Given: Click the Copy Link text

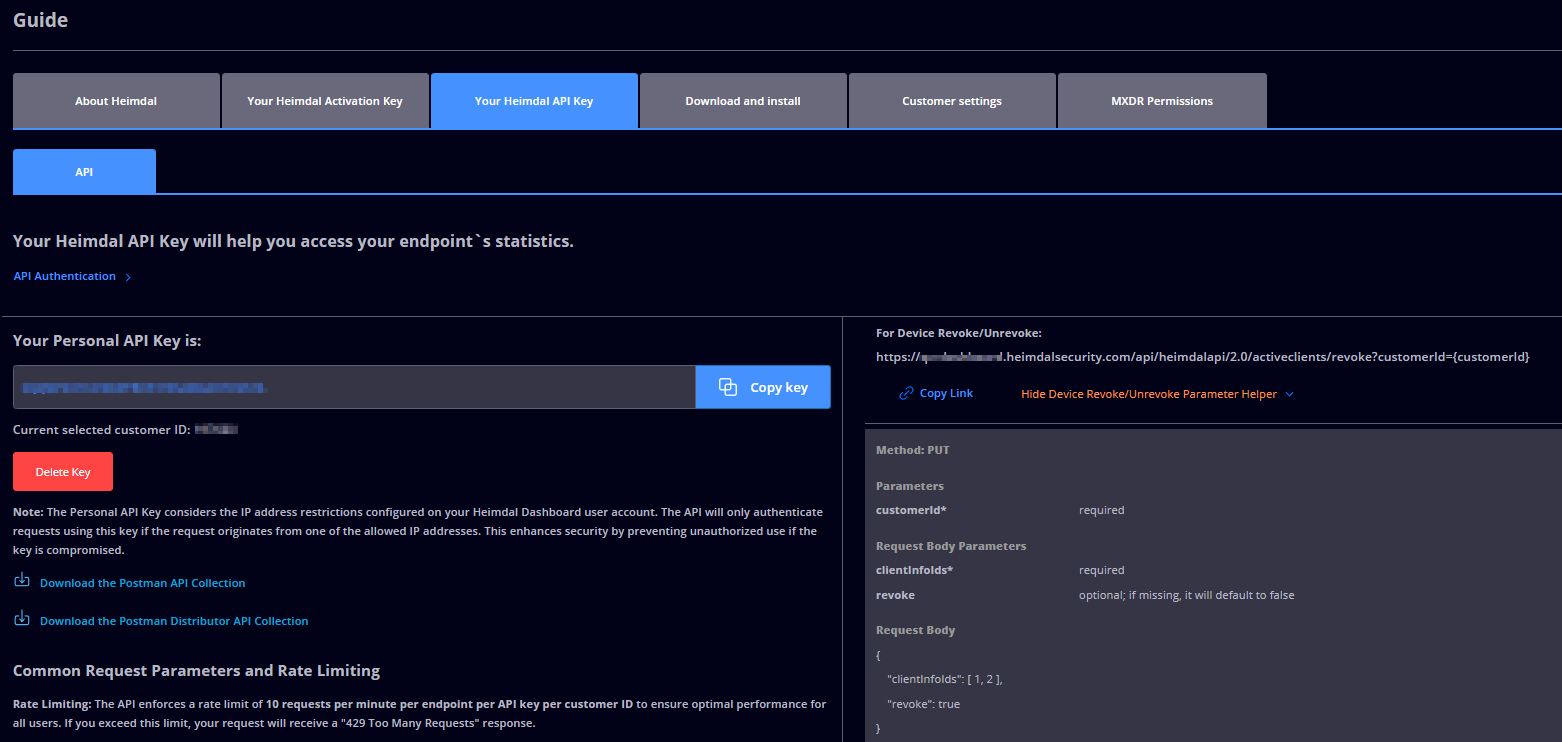Looking at the screenshot, I should [x=946, y=394].
